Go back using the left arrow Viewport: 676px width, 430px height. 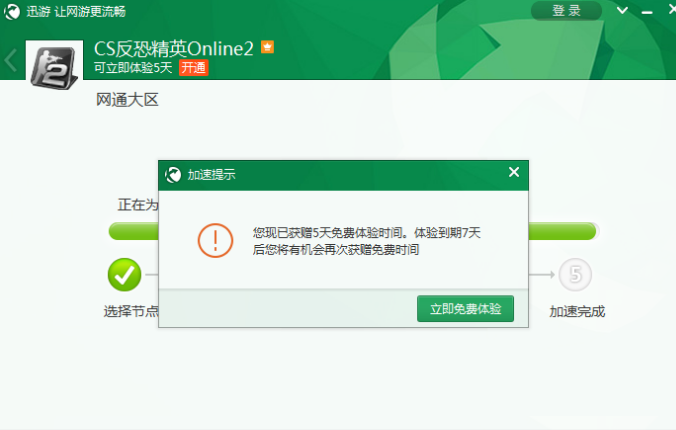11,60
